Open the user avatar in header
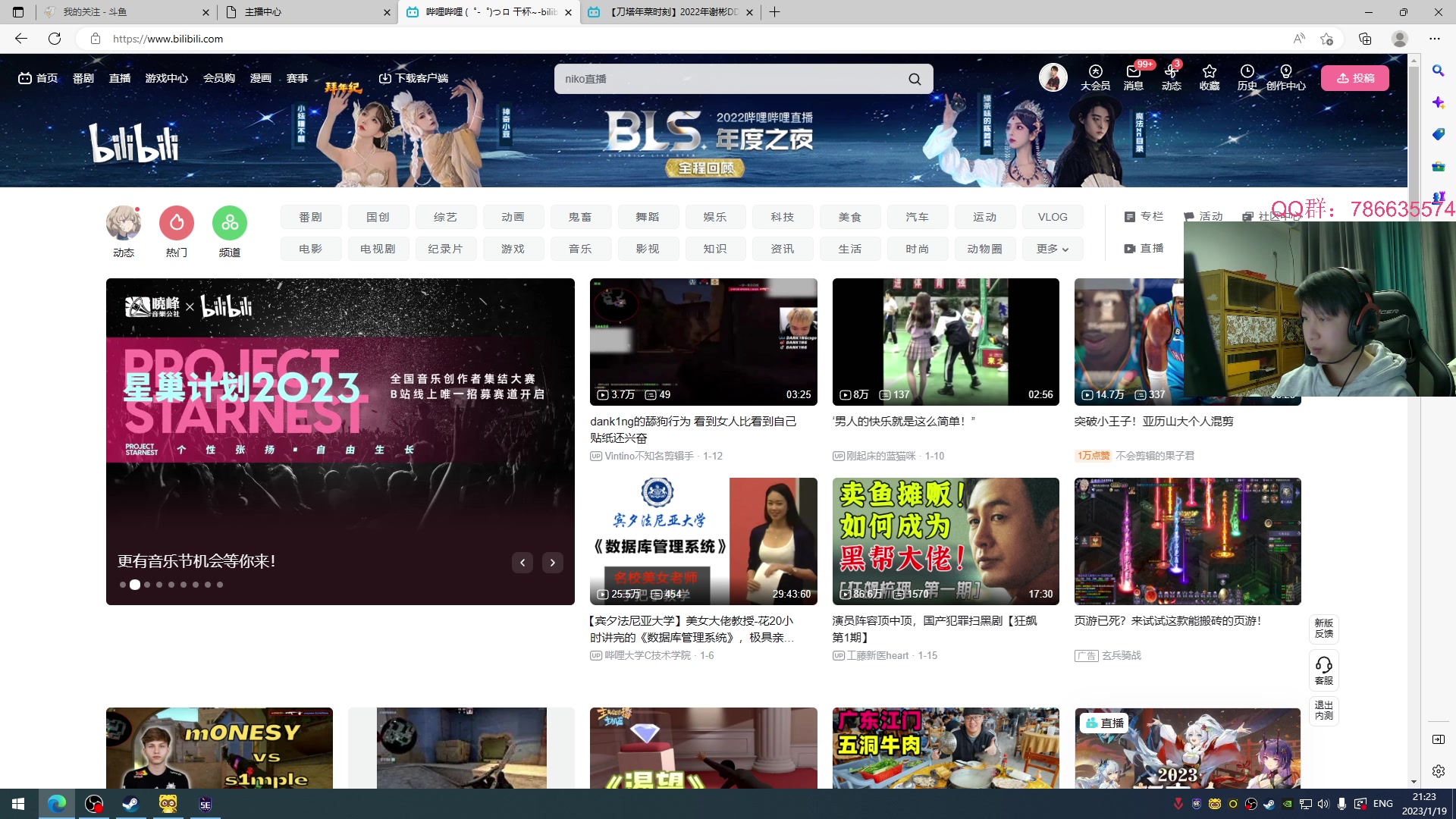The image size is (1456, 819). [x=1053, y=77]
